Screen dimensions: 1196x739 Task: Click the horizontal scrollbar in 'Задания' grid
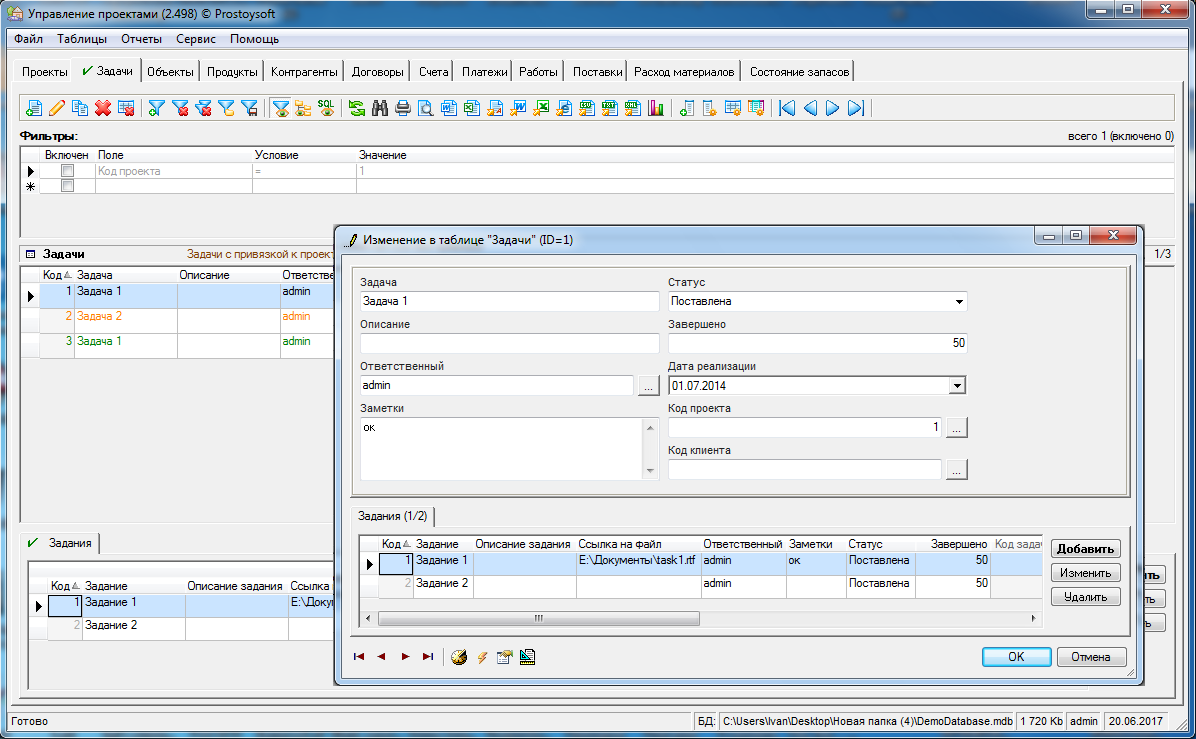[x=538, y=618]
